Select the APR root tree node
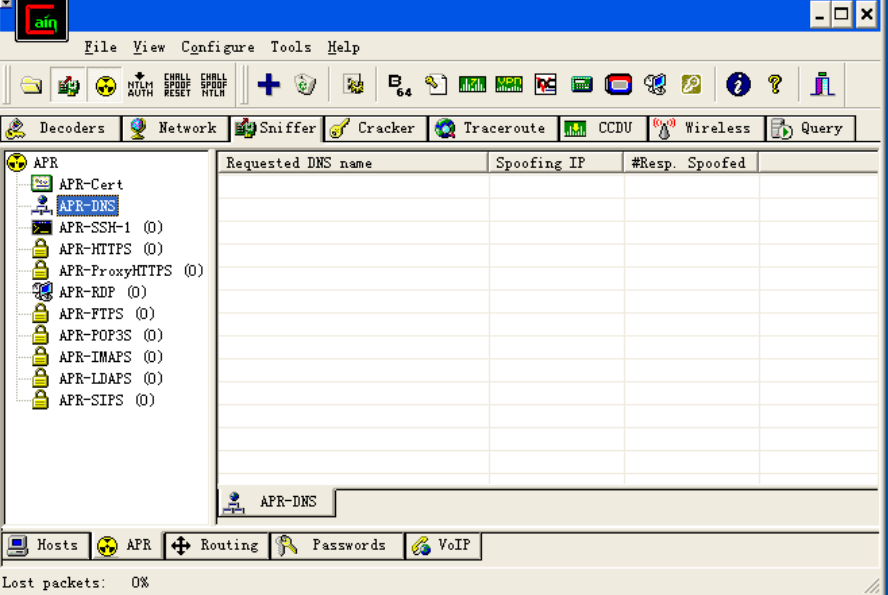888x595 pixels. [x=45, y=163]
